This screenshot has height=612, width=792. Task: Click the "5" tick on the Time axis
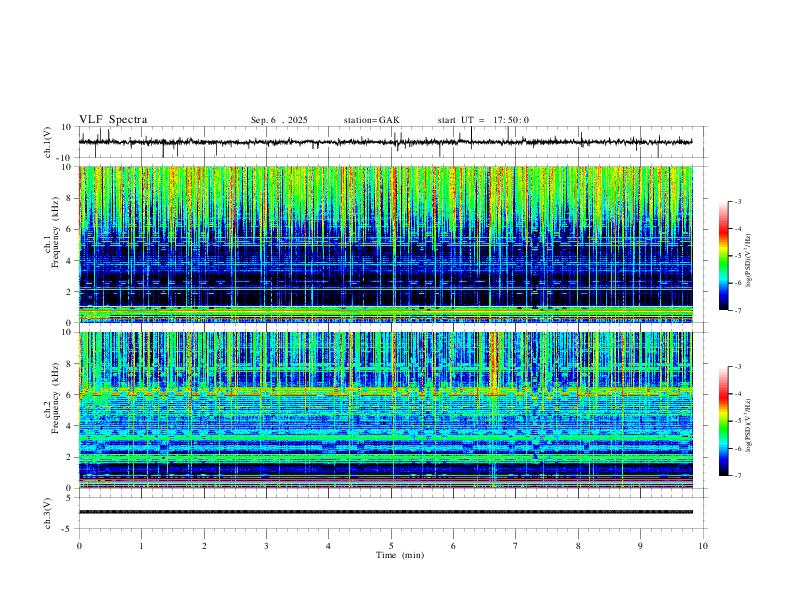[x=391, y=546]
